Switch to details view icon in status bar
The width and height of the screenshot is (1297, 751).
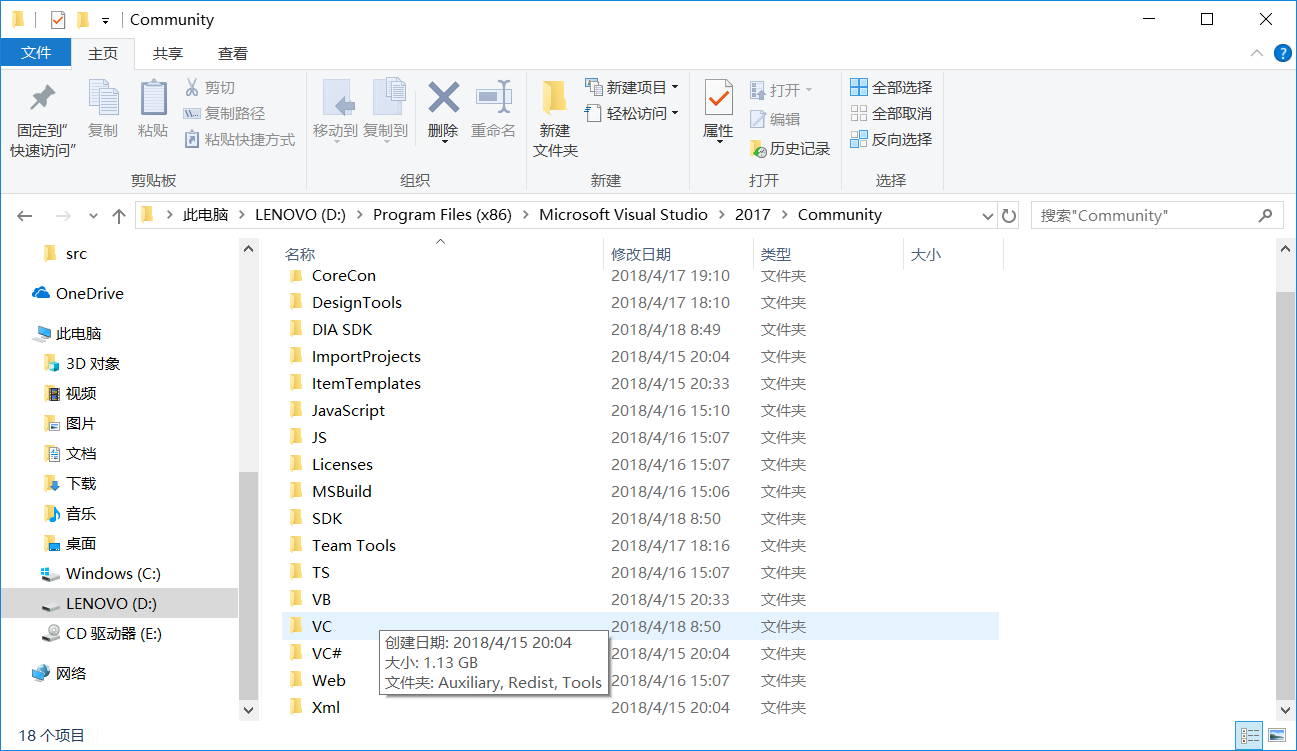[x=1250, y=735]
